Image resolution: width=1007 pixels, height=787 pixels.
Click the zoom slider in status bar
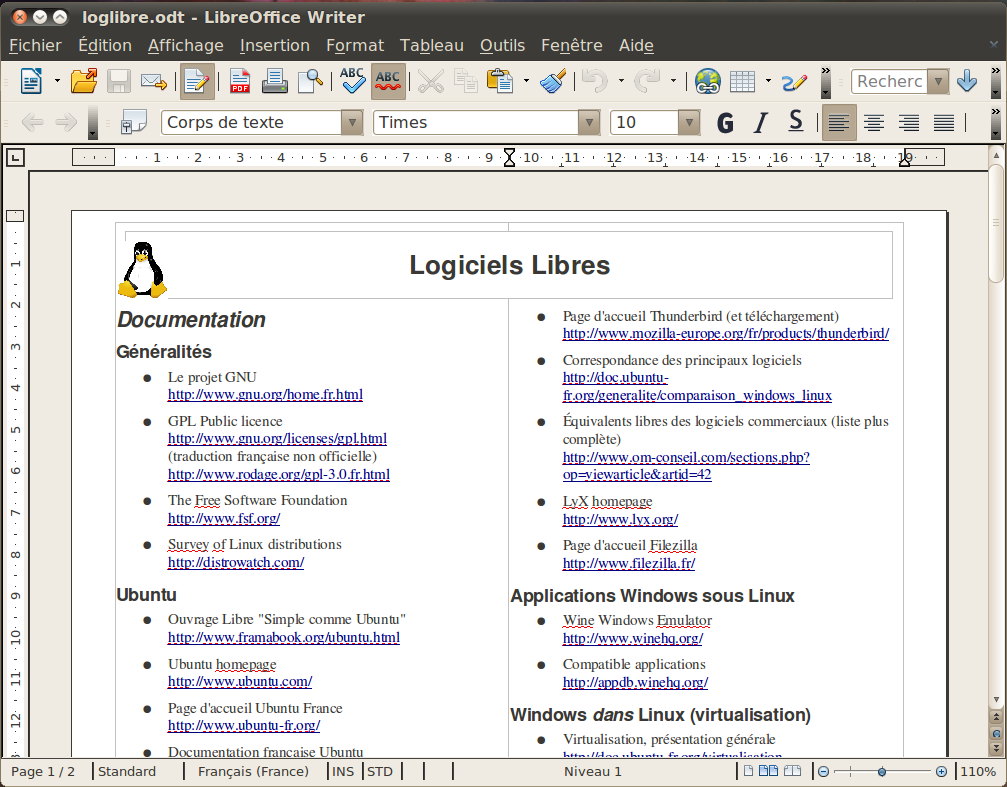pyautogui.click(x=881, y=772)
